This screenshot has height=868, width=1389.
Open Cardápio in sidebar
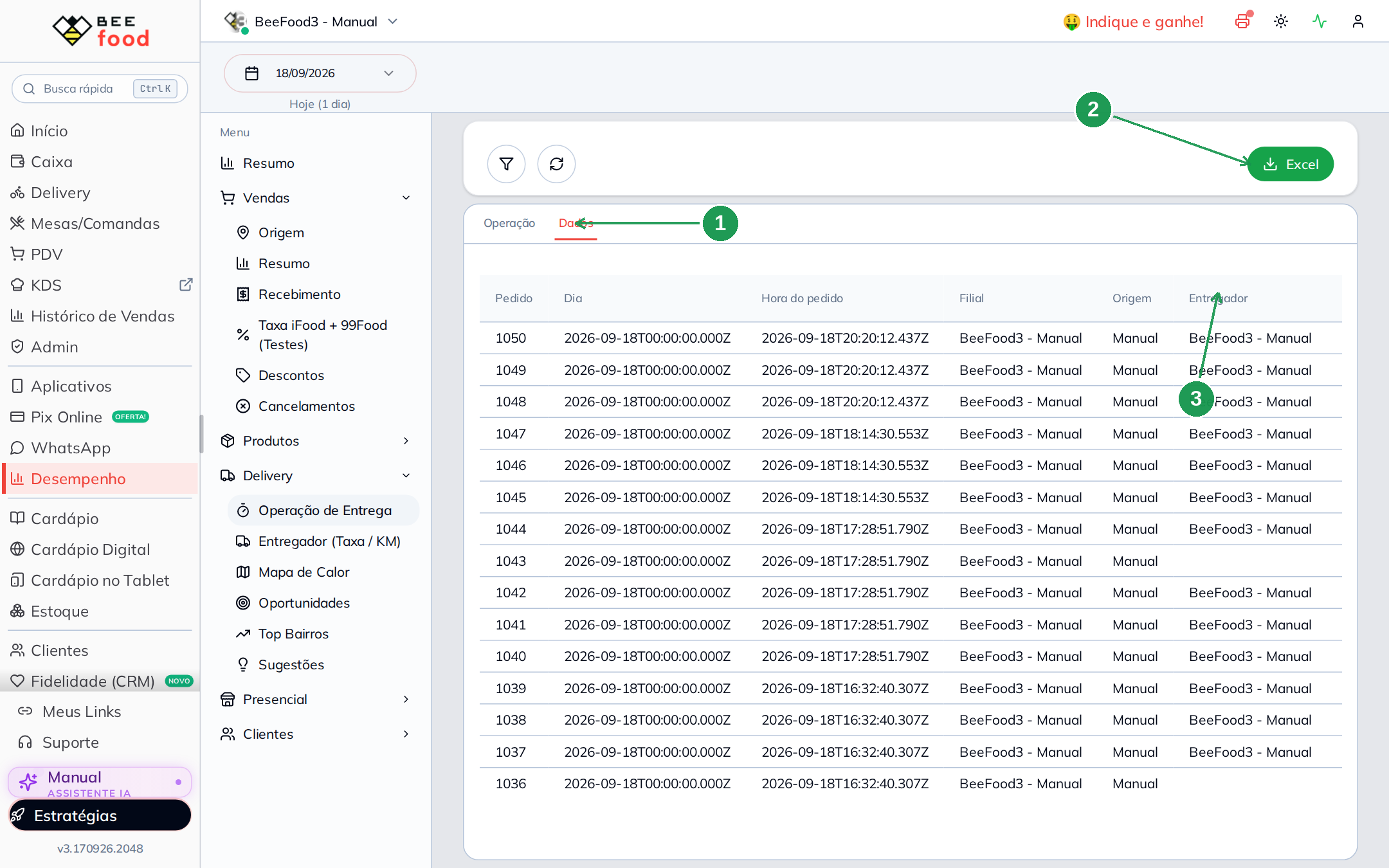click(100, 518)
